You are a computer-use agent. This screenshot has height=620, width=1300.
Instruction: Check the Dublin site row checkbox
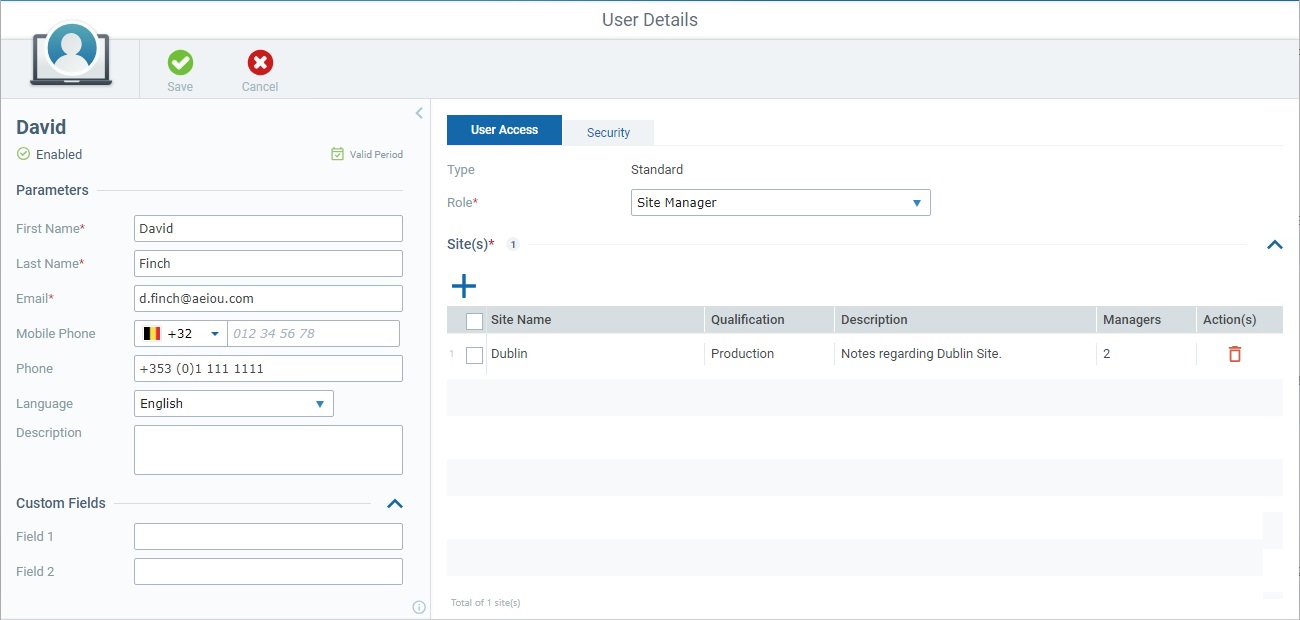(474, 355)
